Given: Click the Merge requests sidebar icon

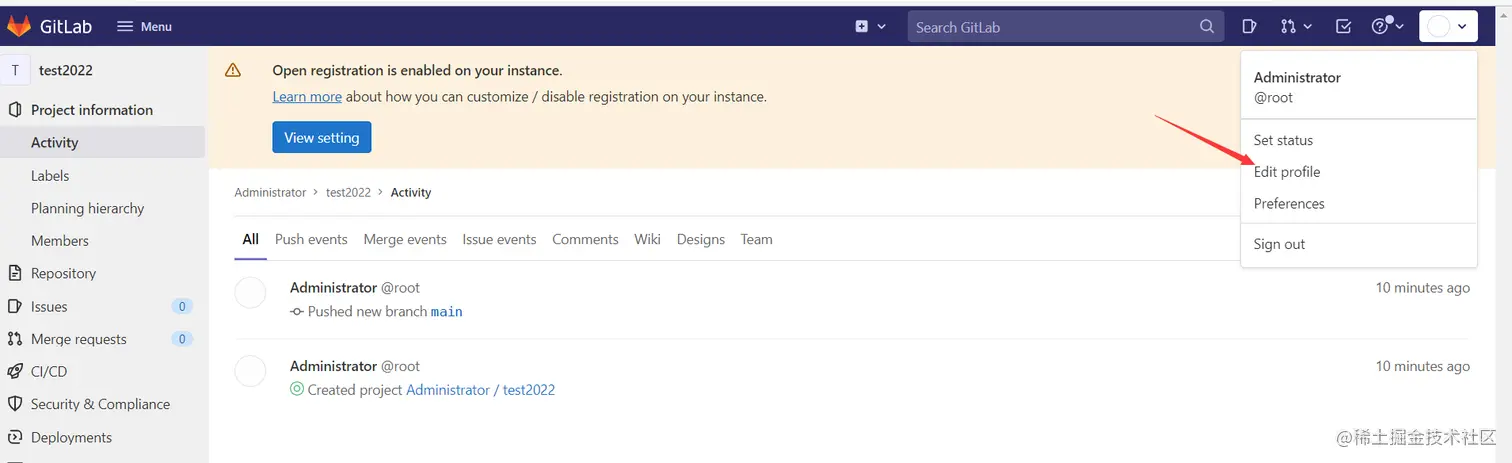Looking at the screenshot, I should click(15, 339).
